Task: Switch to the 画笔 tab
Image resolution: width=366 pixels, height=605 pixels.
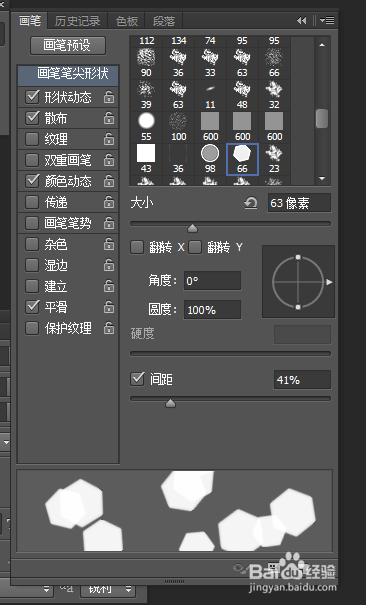Action: [x=30, y=20]
